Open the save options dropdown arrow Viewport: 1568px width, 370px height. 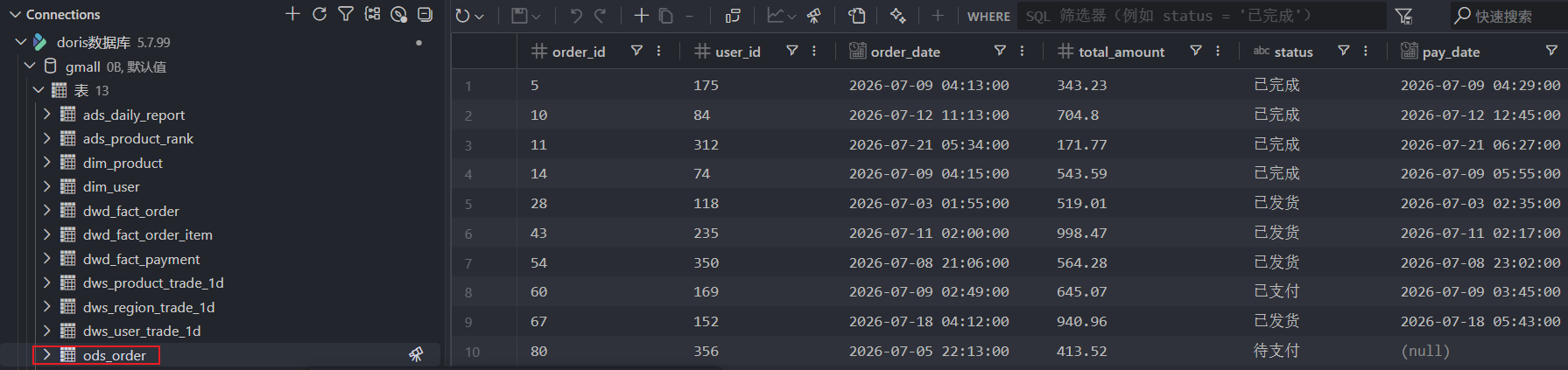tap(537, 17)
